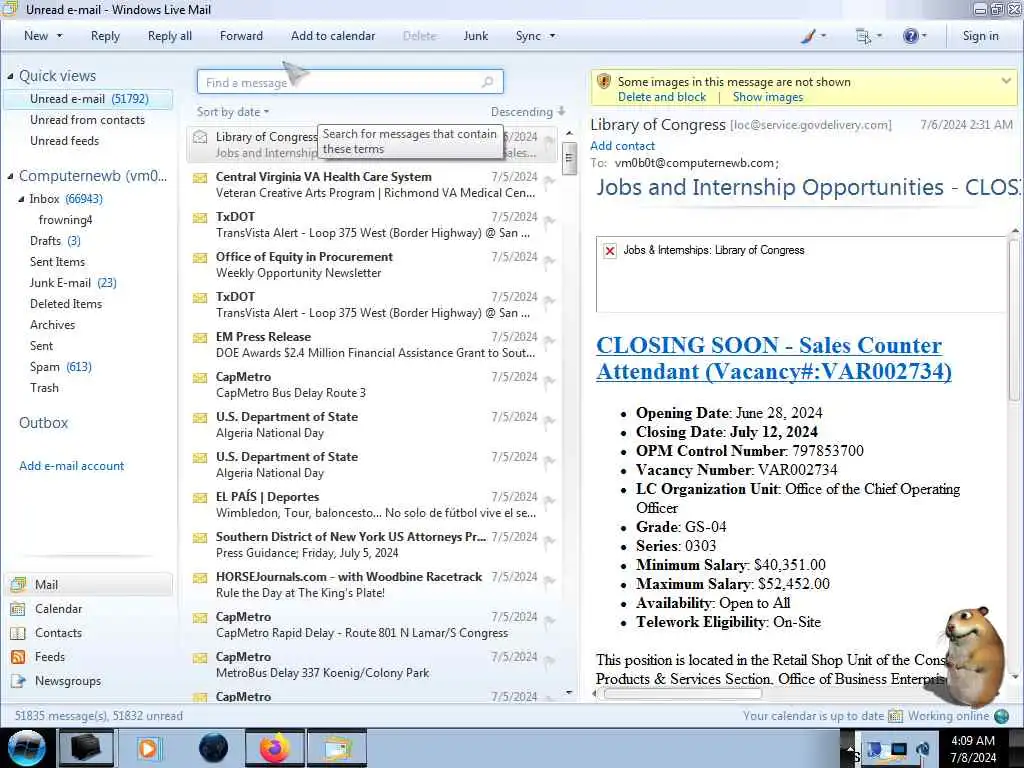Image resolution: width=1024 pixels, height=768 pixels.
Task: Click the message list scrollbar thumb
Action: coord(569,159)
